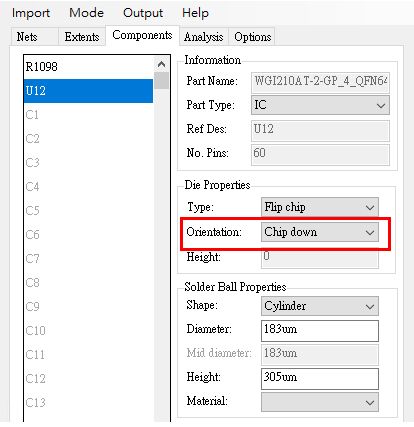Open the Solder Ball Shape dropdown
Screen dimensions: 414x427
(x=320, y=306)
